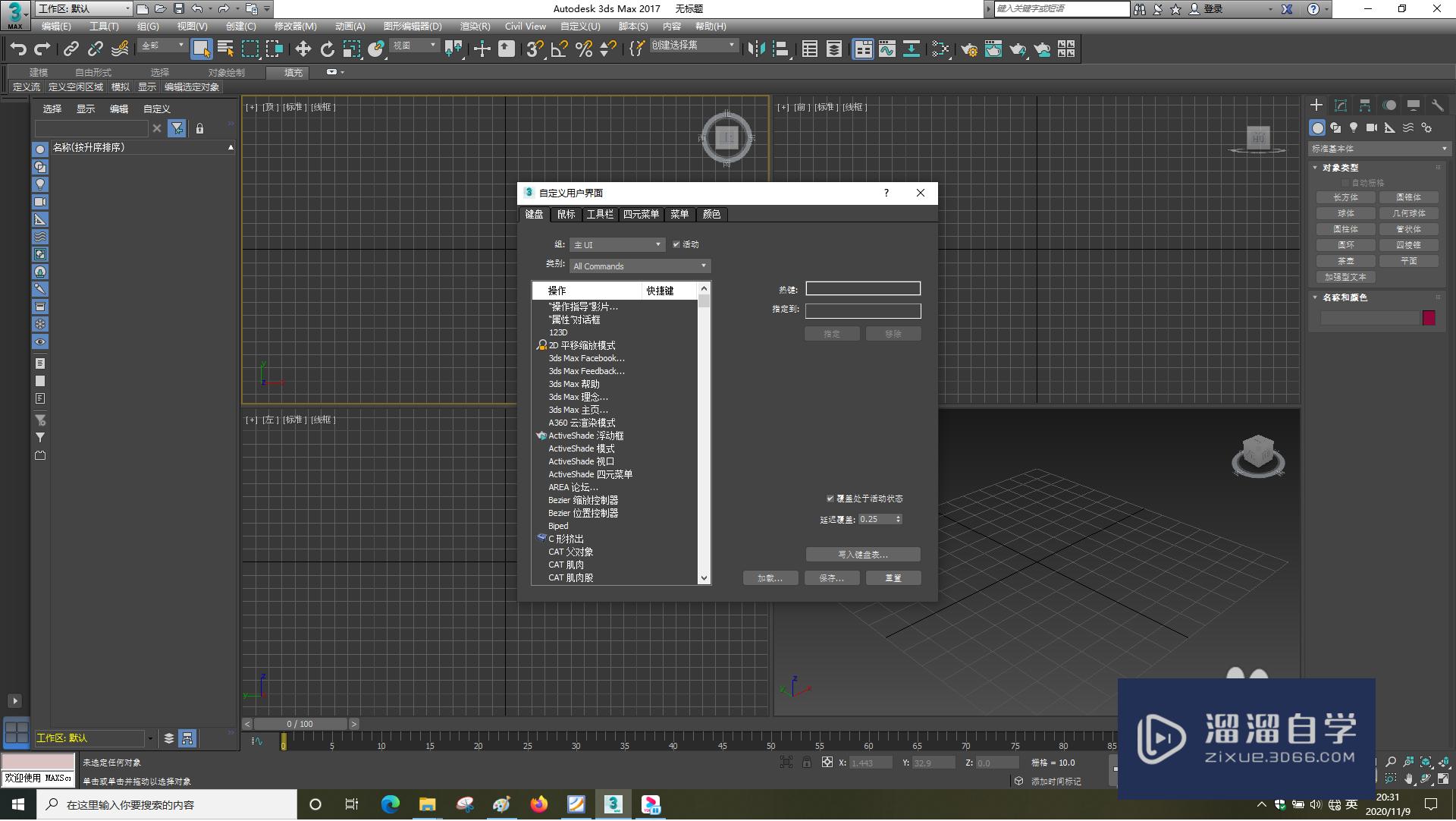Switch to the 鼠标 tab
Screen dimensions: 1456x821
[x=566, y=215]
